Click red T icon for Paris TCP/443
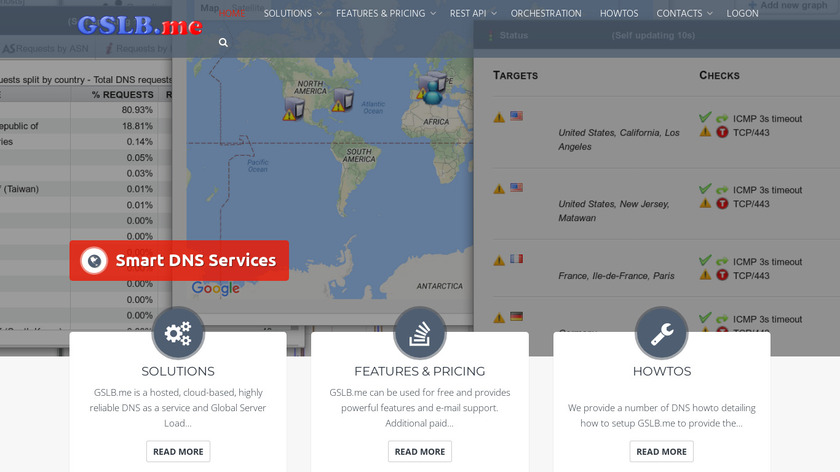The image size is (840, 472). point(722,275)
